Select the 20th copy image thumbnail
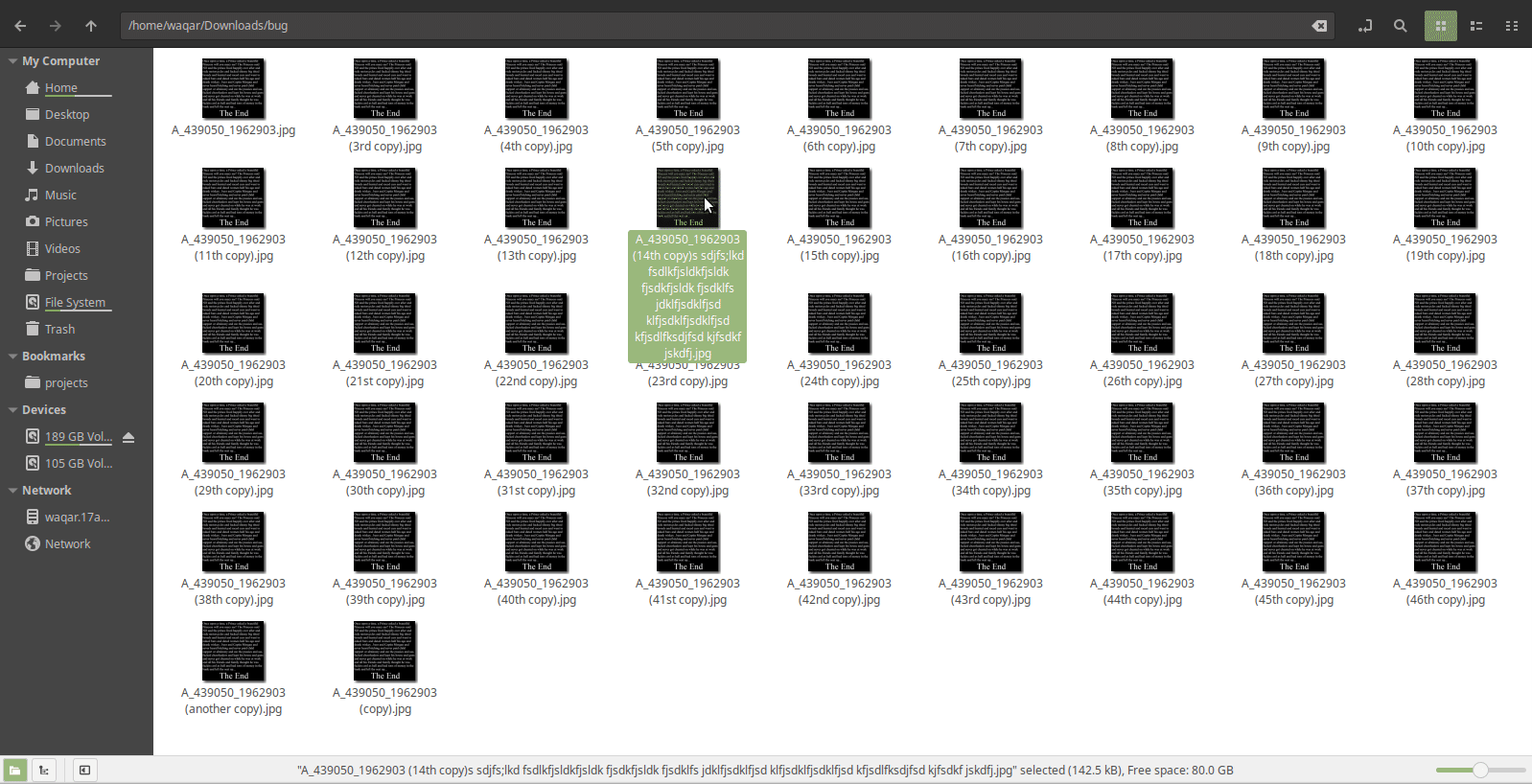 [233, 323]
